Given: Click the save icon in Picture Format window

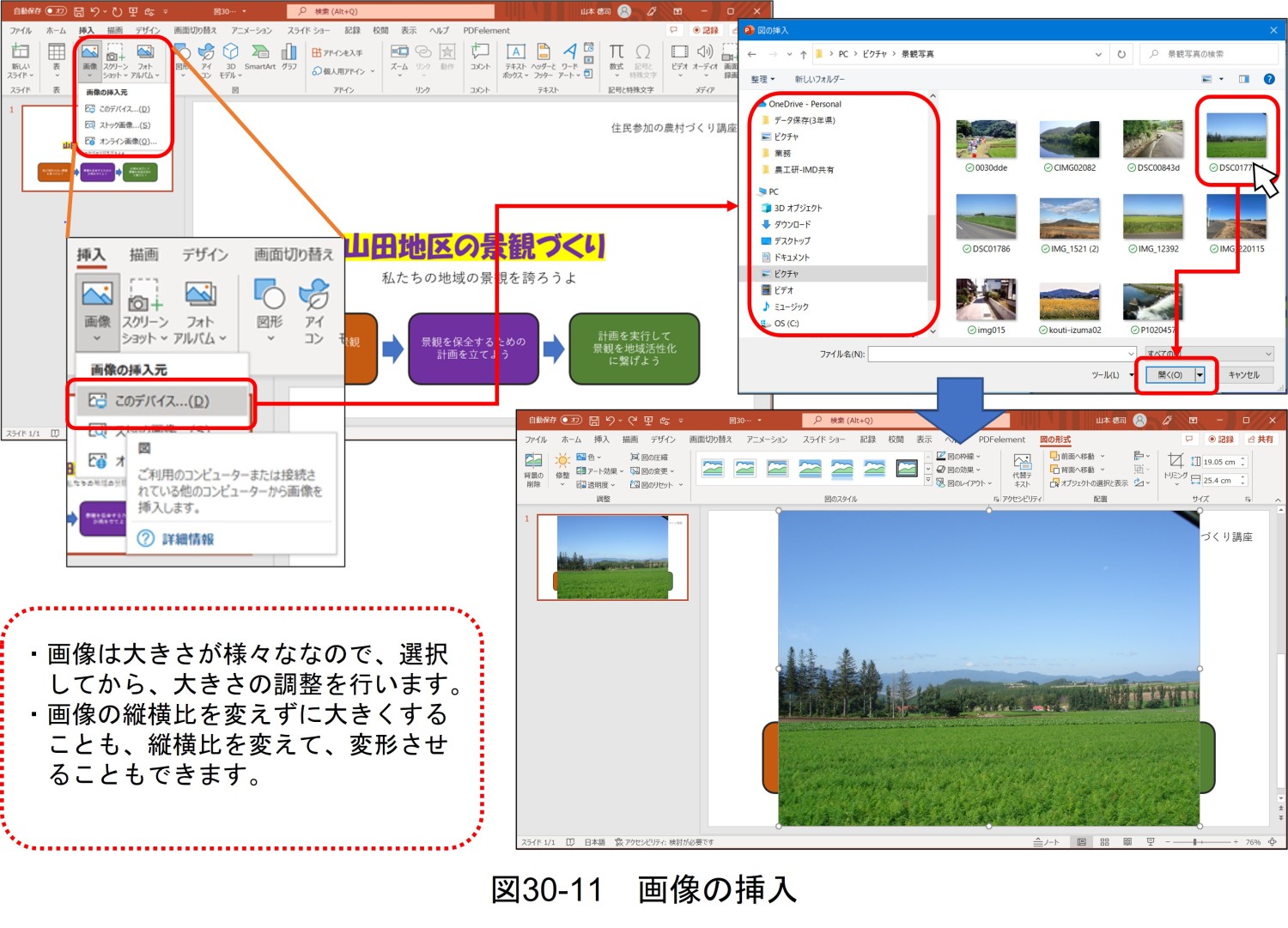Looking at the screenshot, I should click(x=593, y=421).
